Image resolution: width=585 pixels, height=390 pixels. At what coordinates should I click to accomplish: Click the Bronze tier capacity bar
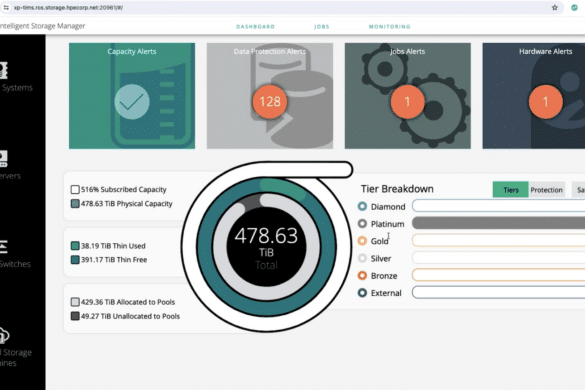[x=498, y=275]
